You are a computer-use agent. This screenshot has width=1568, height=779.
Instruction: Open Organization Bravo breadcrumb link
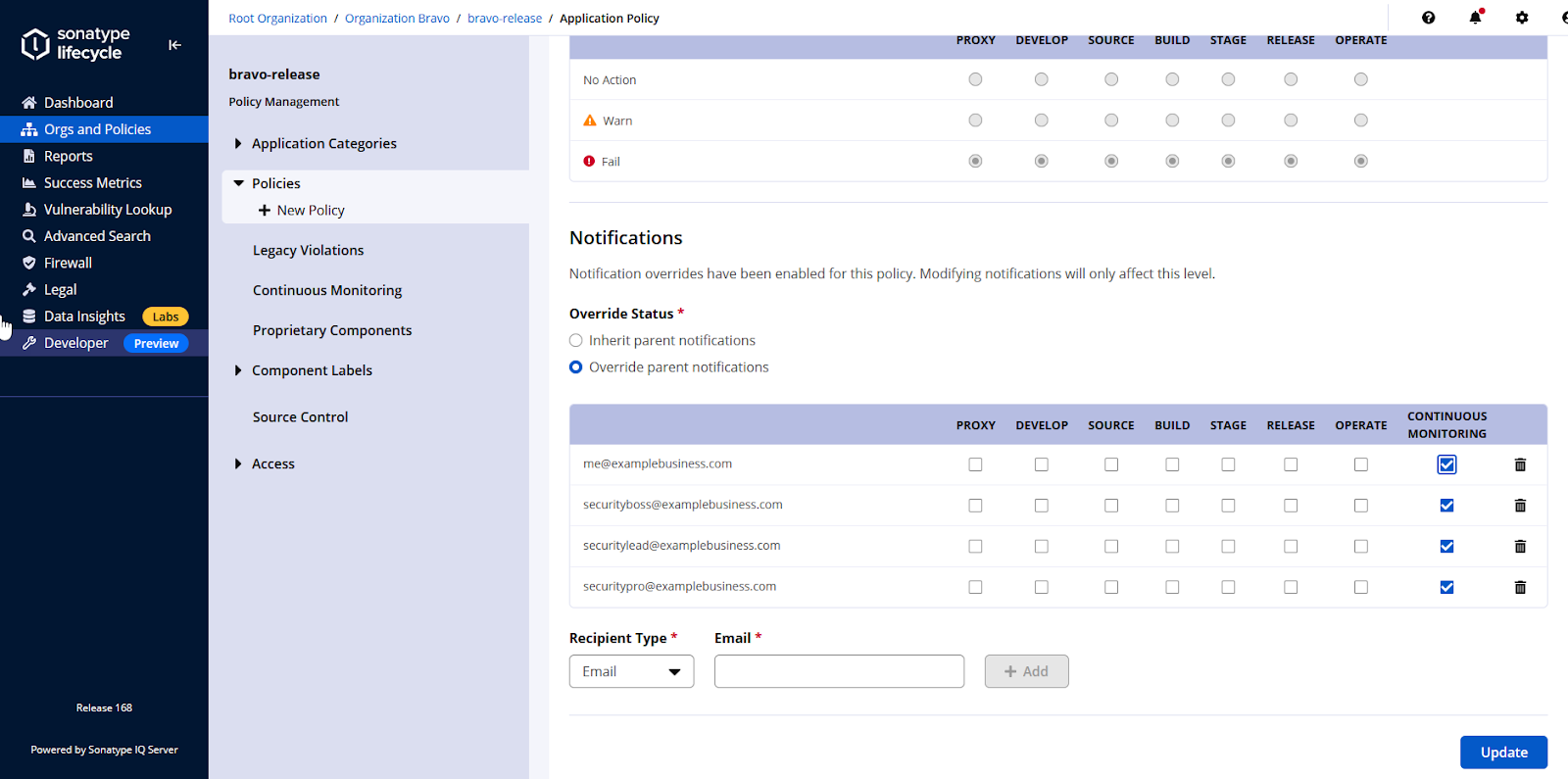tap(397, 19)
